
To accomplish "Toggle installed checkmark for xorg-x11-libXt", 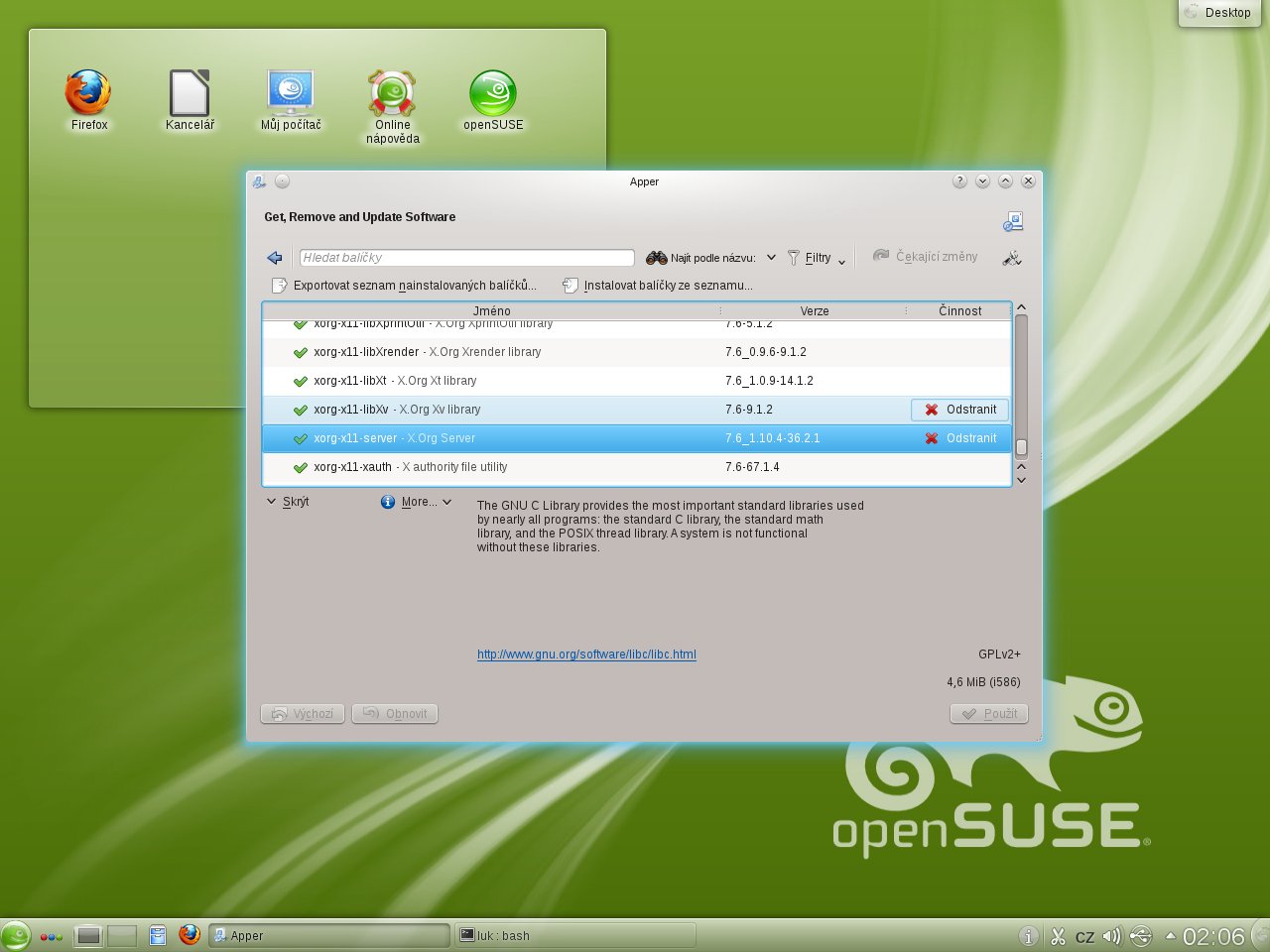I will click(x=301, y=382).
